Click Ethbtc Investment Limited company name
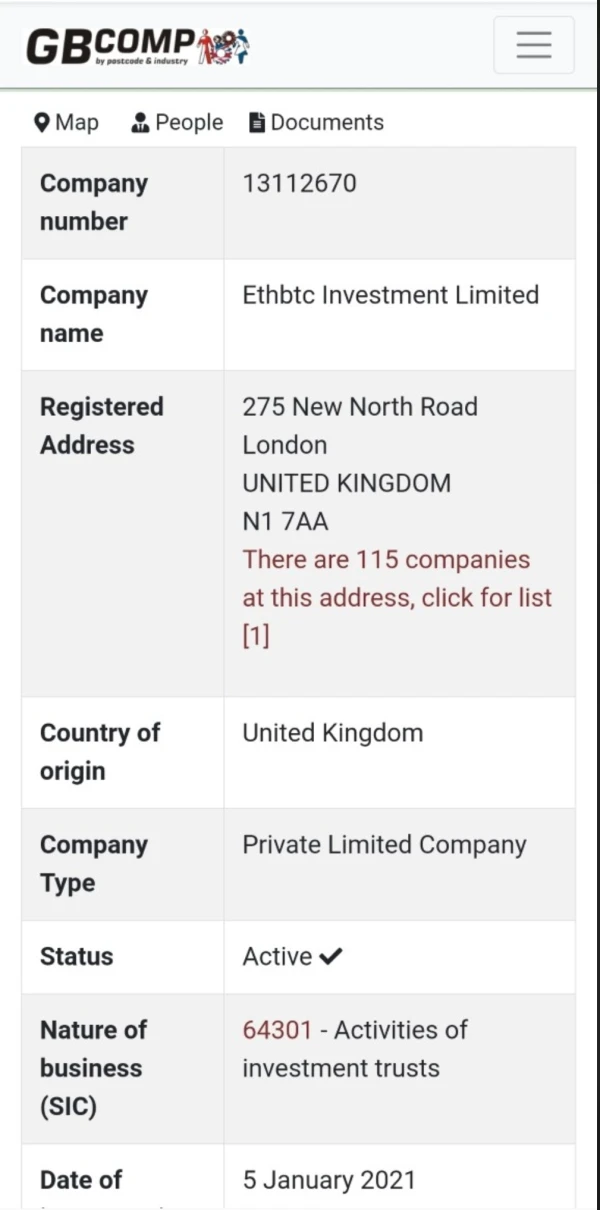The width and height of the screenshot is (600, 1210). 390,295
